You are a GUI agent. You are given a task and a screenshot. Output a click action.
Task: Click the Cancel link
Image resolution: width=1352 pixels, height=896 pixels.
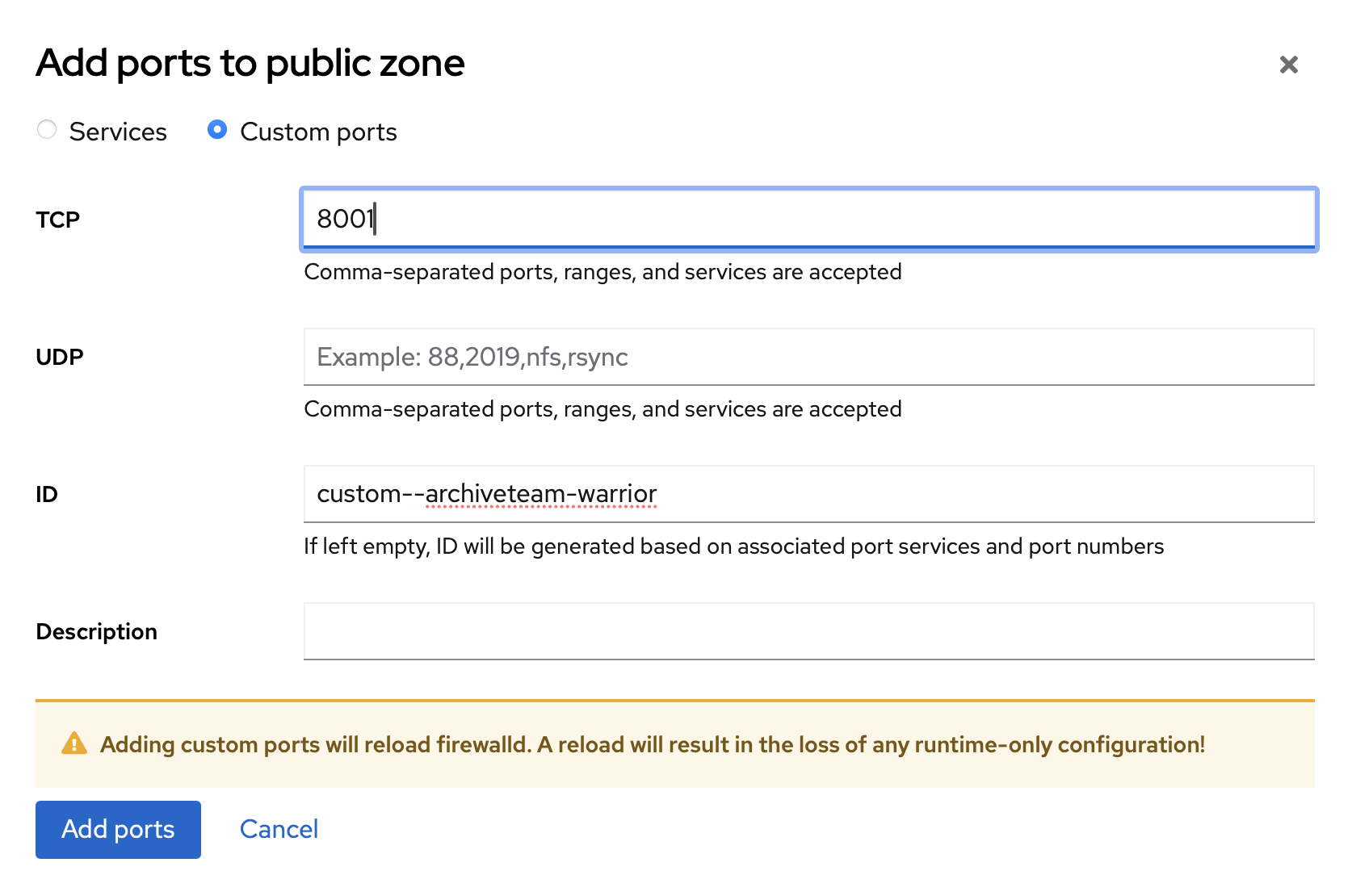279,830
